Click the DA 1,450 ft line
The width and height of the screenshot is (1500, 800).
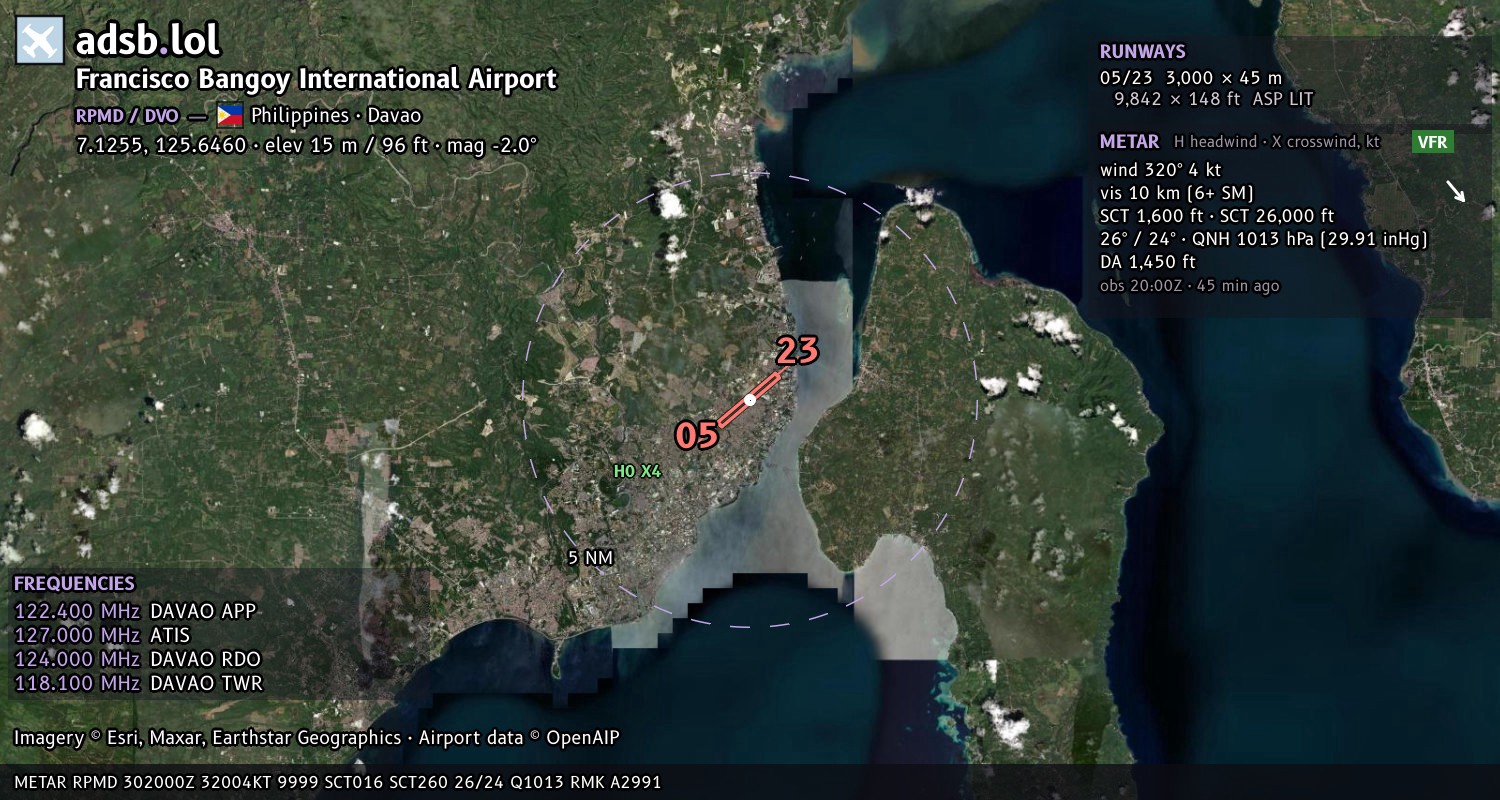coord(1148,262)
